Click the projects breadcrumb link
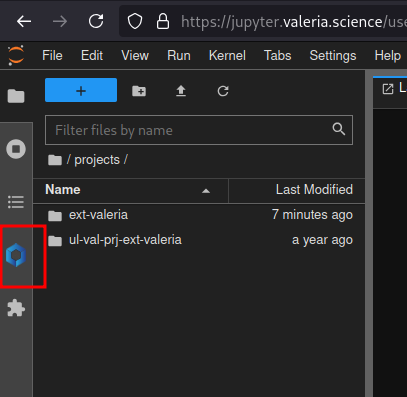Screen dimensions: 407x397 point(97,160)
